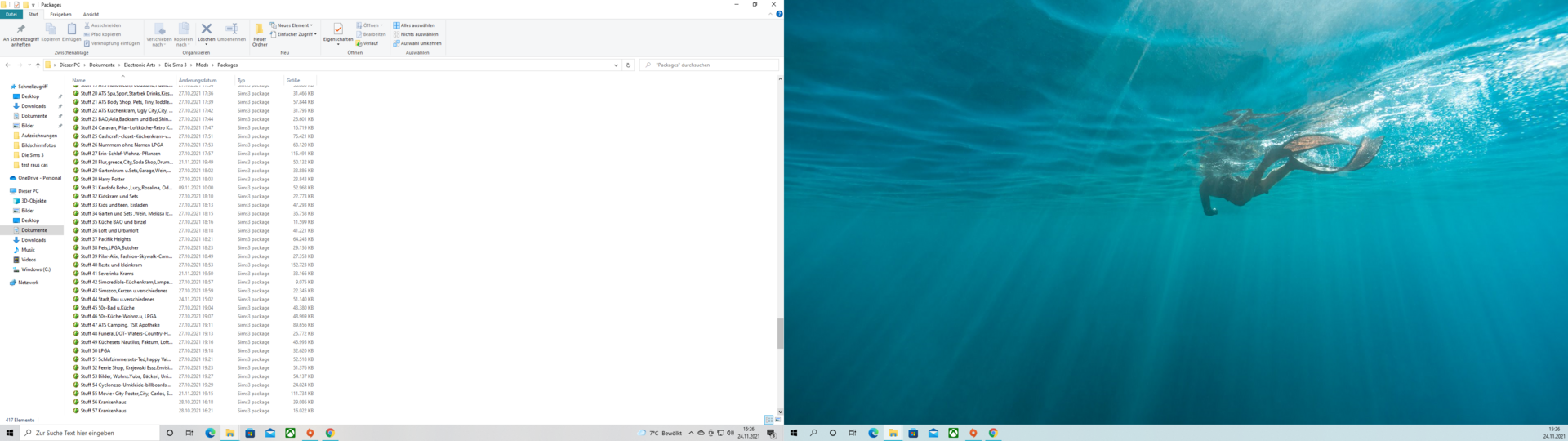Click Ausschneiden scissors in ribbon

click(102, 25)
